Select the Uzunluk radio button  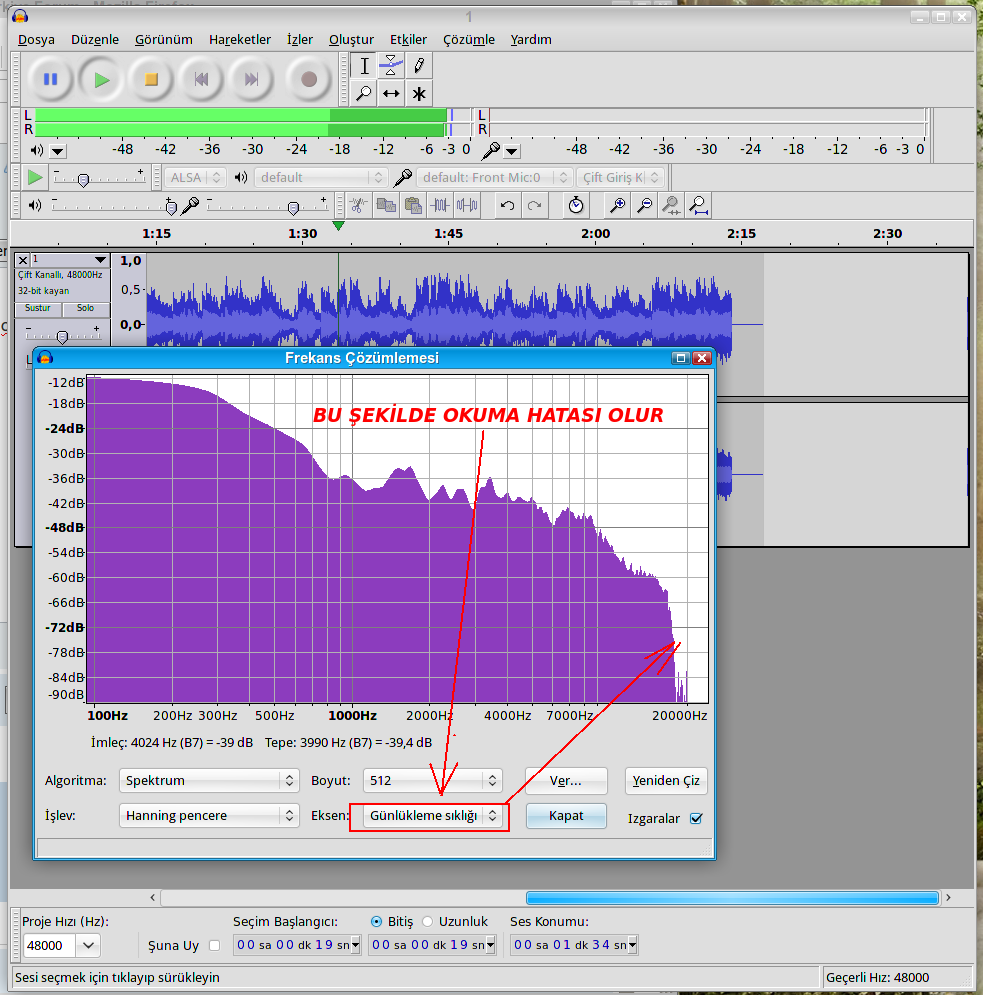tap(428, 921)
